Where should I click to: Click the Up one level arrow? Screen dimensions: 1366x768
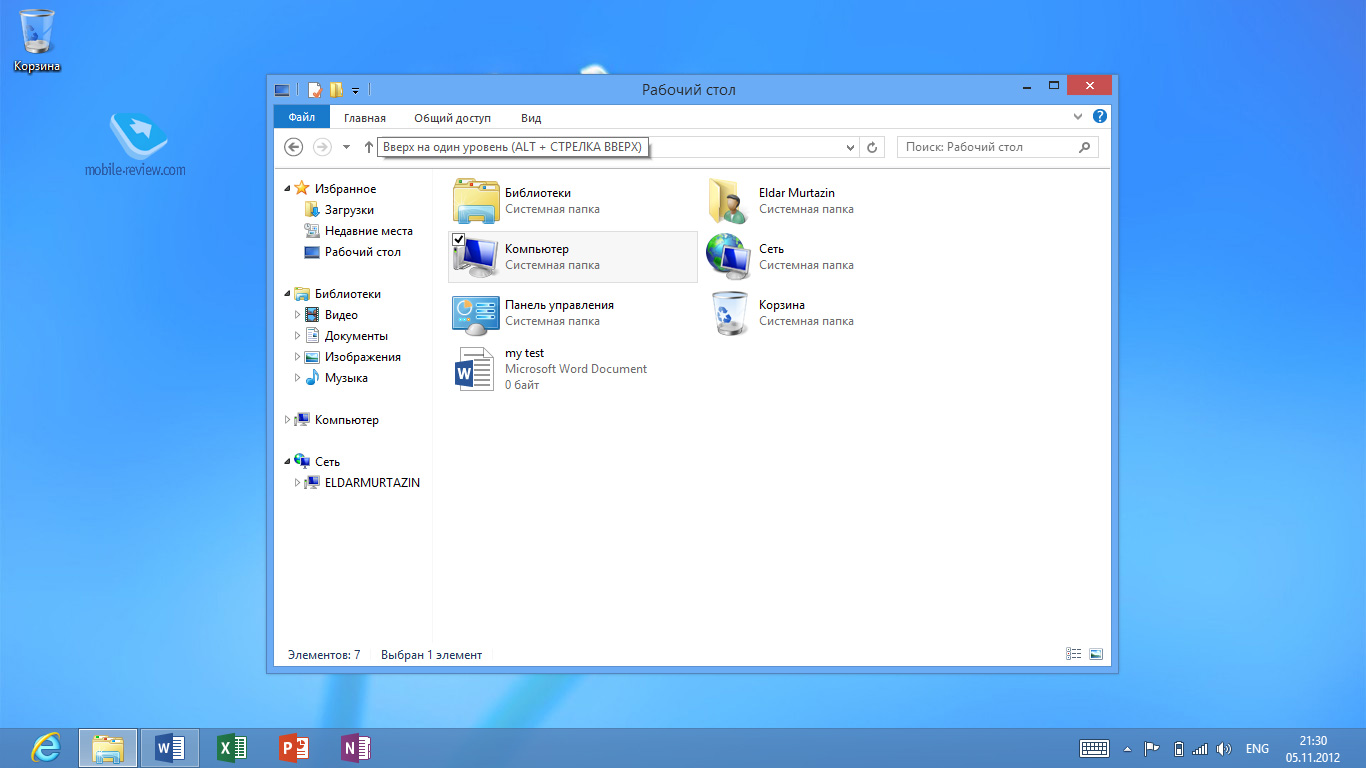tap(368, 147)
